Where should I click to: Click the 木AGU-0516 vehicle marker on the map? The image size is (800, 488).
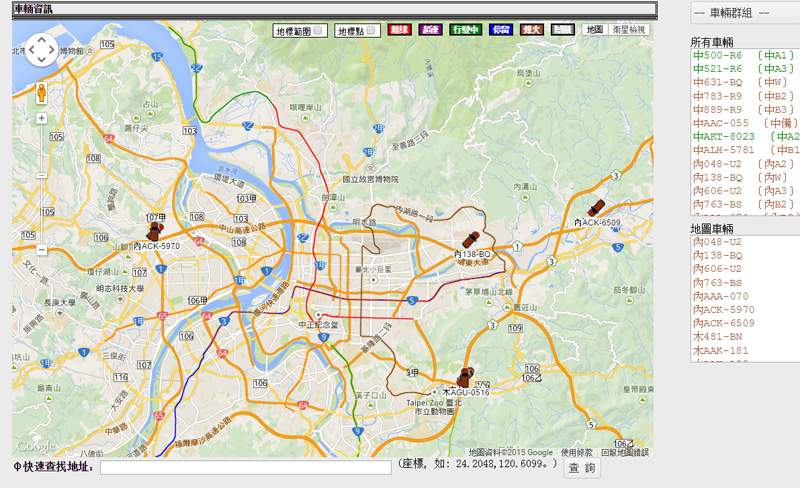click(x=465, y=377)
